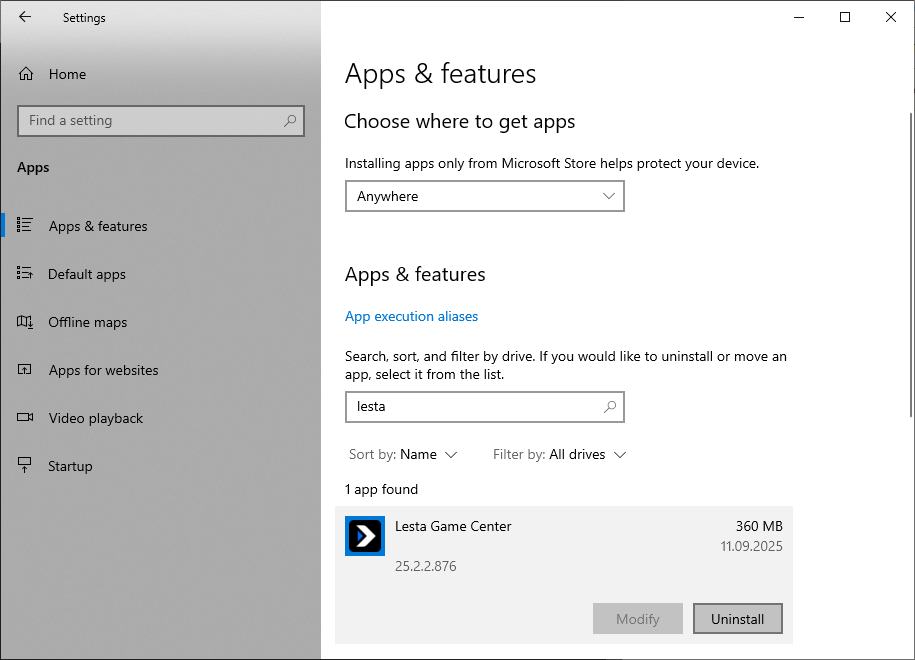Image resolution: width=915 pixels, height=660 pixels.
Task: Open the Default apps sidebar icon
Action: coord(25,273)
